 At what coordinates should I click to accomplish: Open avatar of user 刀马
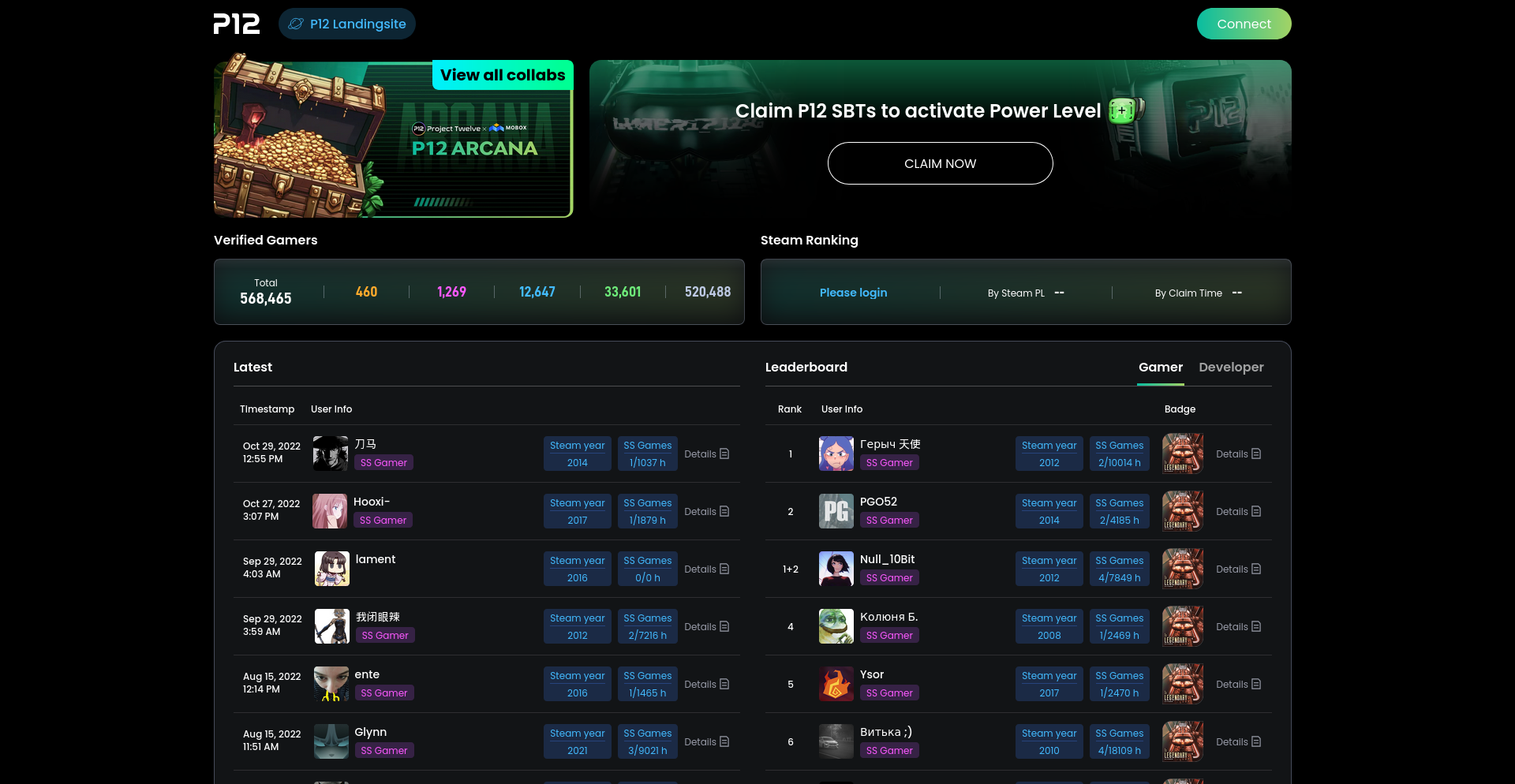click(x=330, y=454)
